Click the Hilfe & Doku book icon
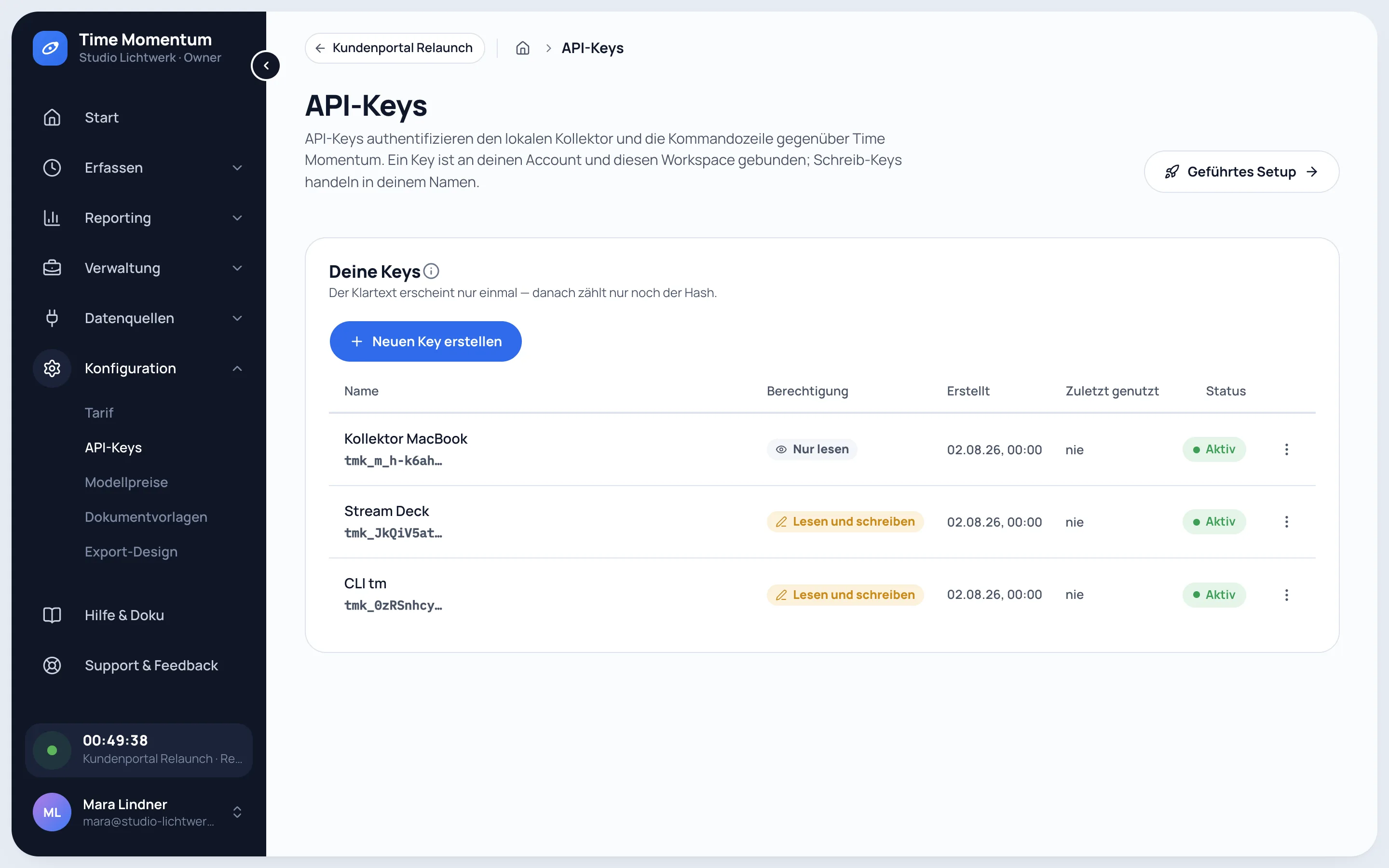 52,615
